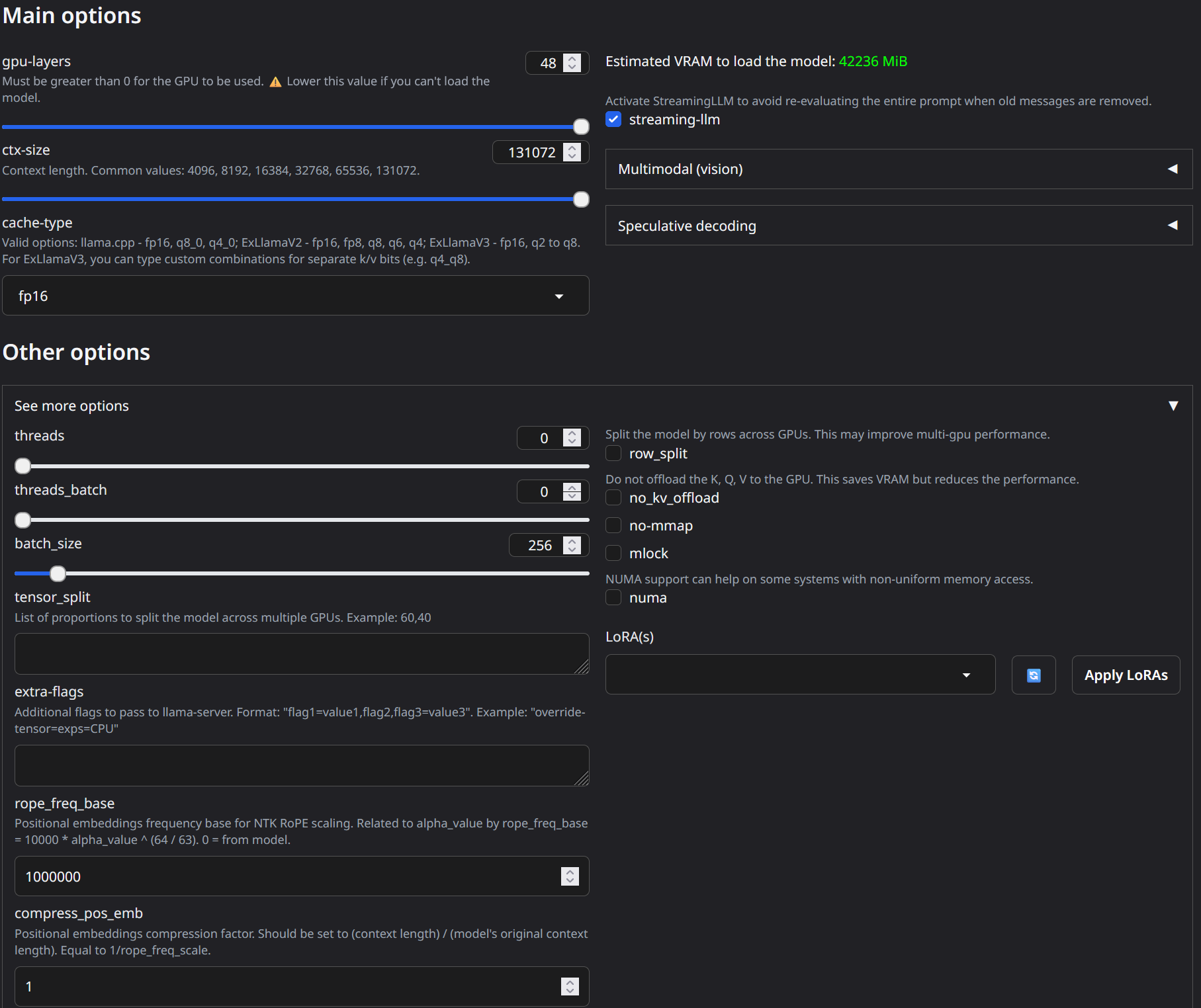Open the LoRA(s) selection dropdown
The height and width of the screenshot is (1008, 1201).
[801, 675]
